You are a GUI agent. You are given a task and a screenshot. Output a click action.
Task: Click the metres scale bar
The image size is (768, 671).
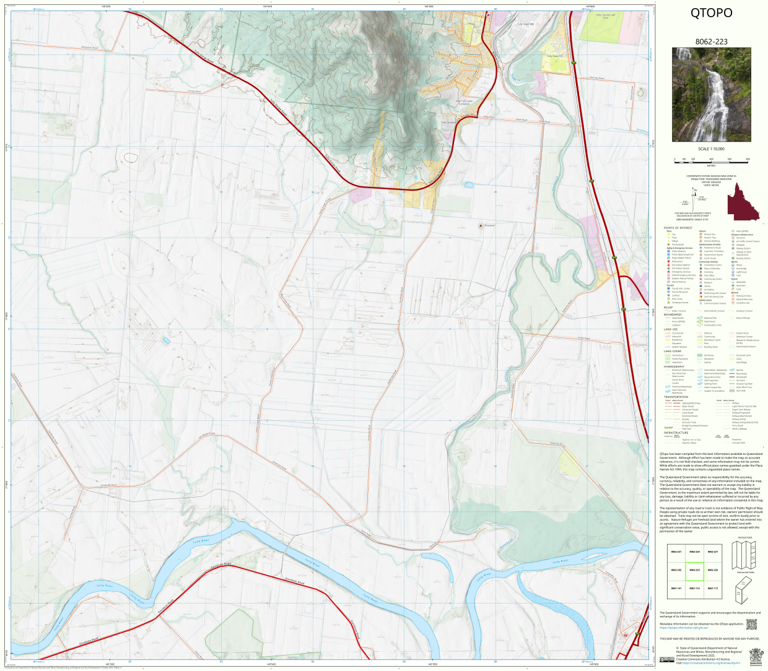[711, 160]
